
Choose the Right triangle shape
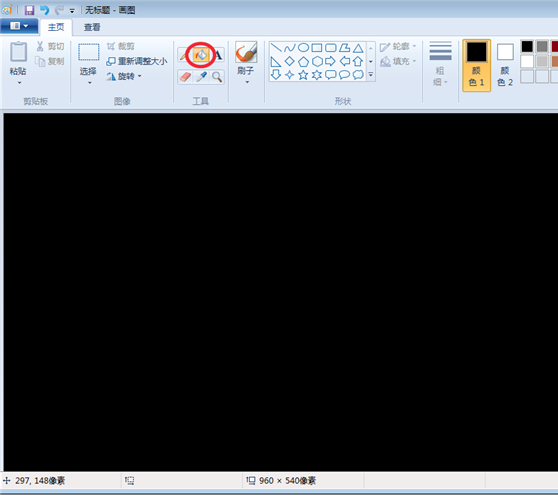[276, 62]
